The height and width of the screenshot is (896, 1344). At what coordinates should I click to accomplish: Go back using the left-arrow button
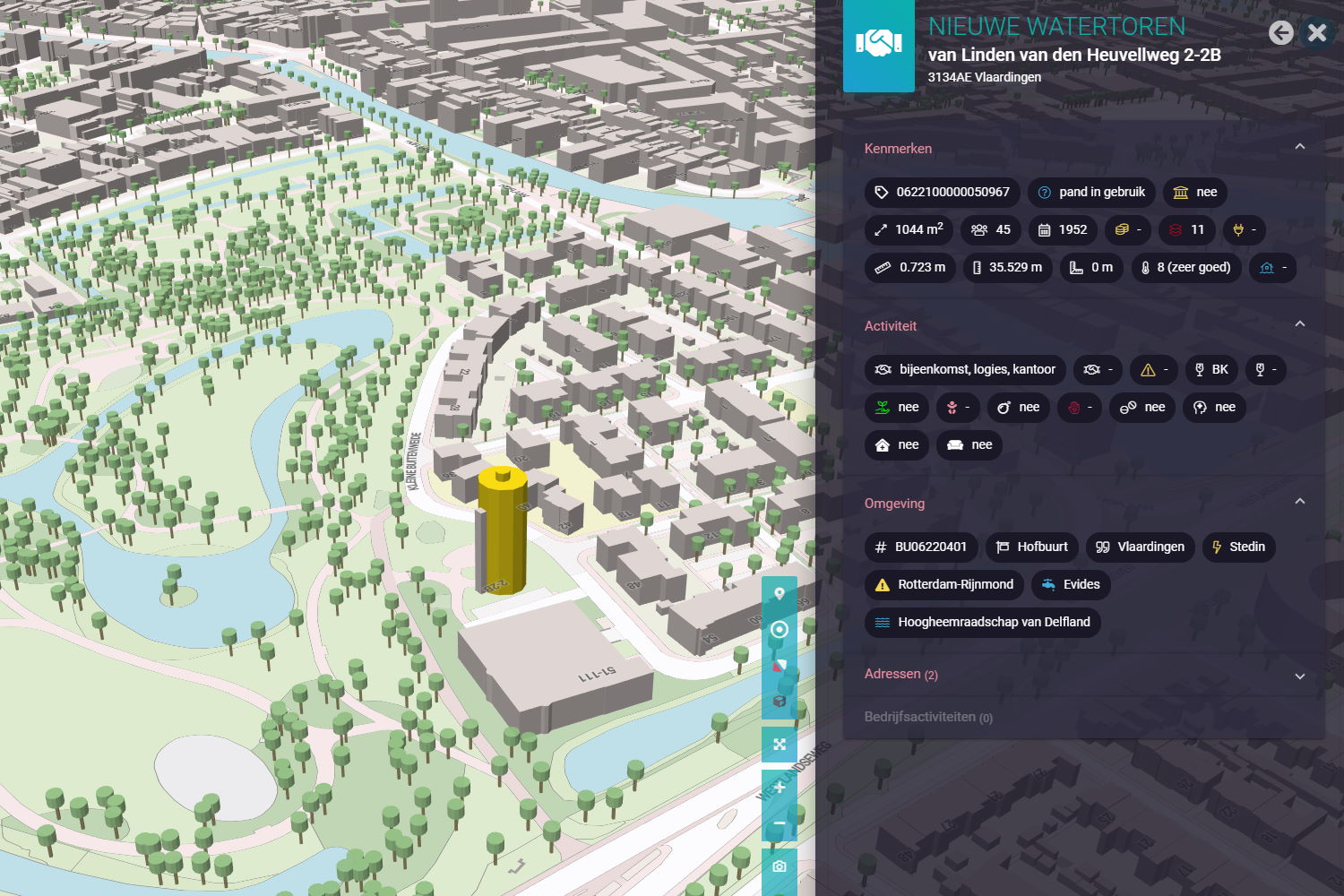[x=1281, y=33]
